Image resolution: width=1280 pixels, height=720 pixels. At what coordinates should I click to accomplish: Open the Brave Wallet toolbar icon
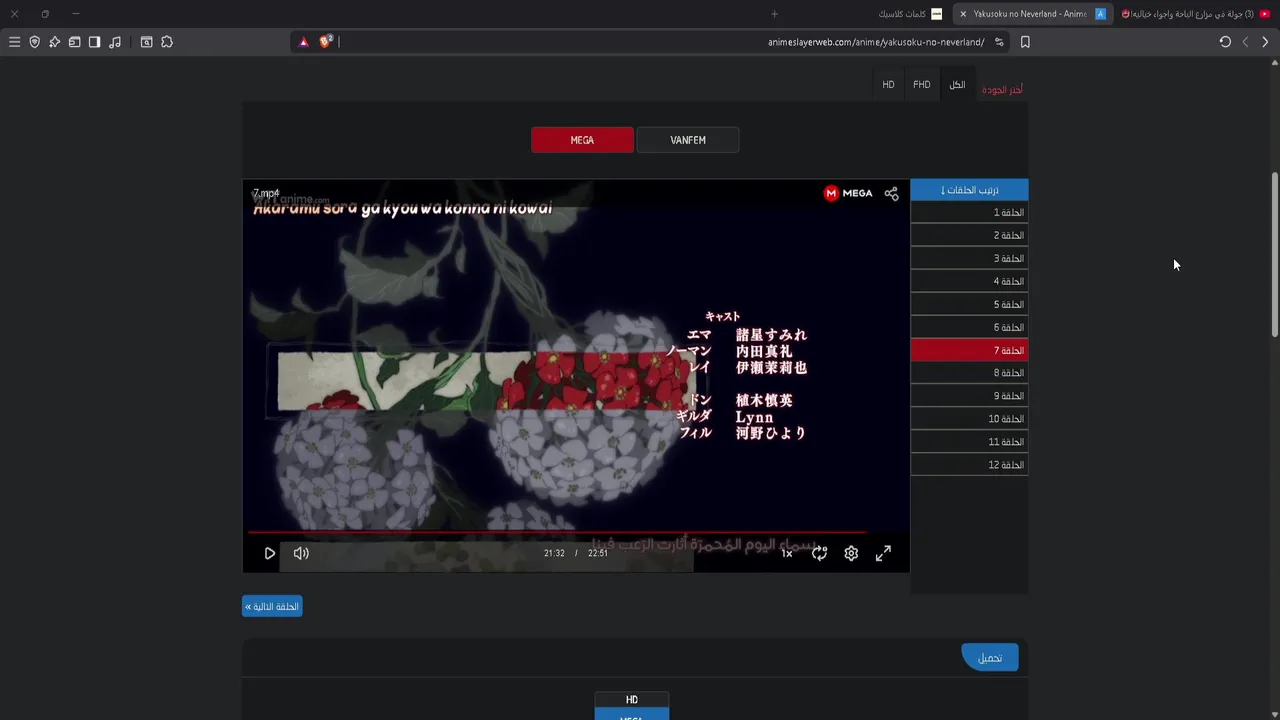pyautogui.click(x=74, y=42)
